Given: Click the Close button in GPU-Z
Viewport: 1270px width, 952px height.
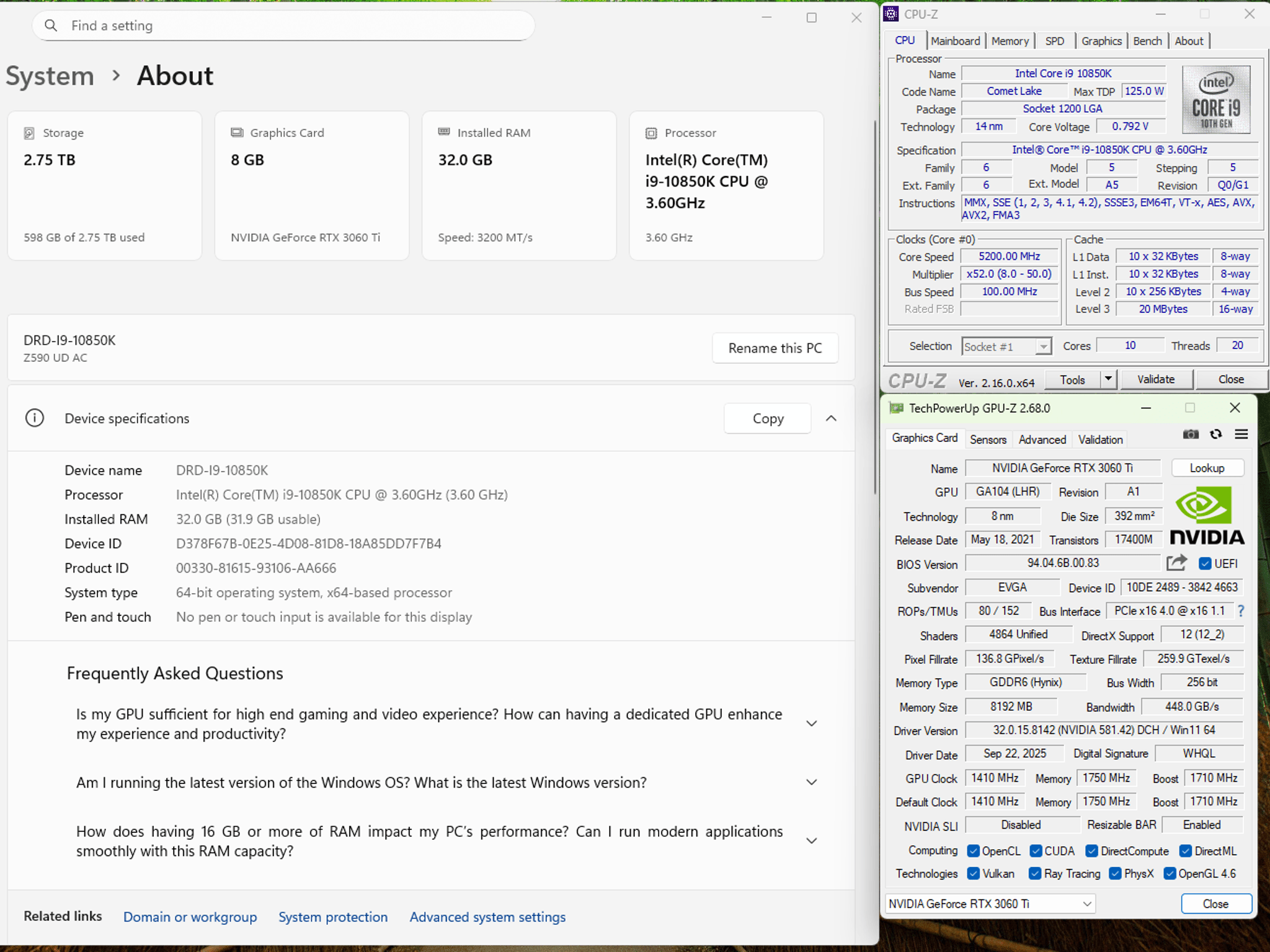Looking at the screenshot, I should pos(1215,904).
